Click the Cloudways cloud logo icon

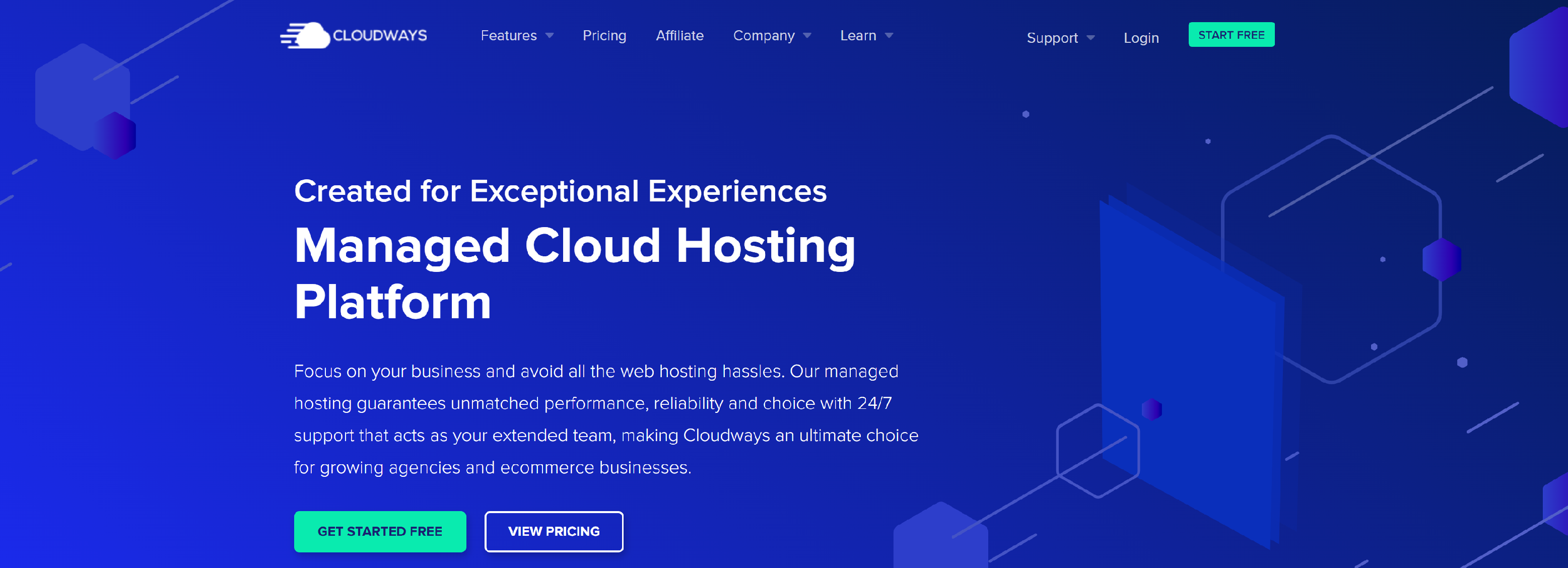point(305,35)
